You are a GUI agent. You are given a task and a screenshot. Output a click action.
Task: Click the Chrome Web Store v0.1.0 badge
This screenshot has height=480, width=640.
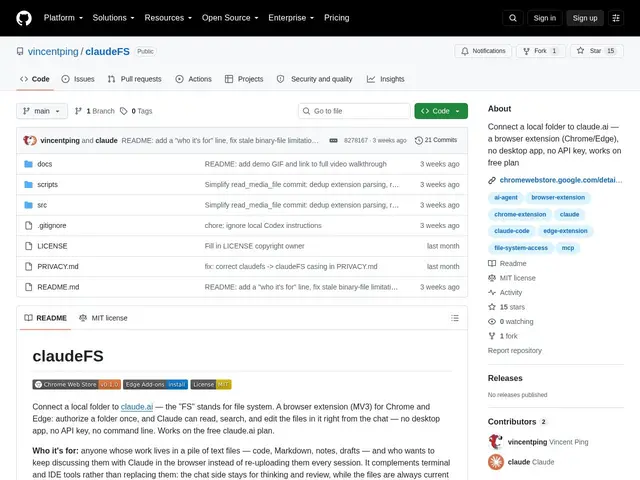tap(76, 384)
